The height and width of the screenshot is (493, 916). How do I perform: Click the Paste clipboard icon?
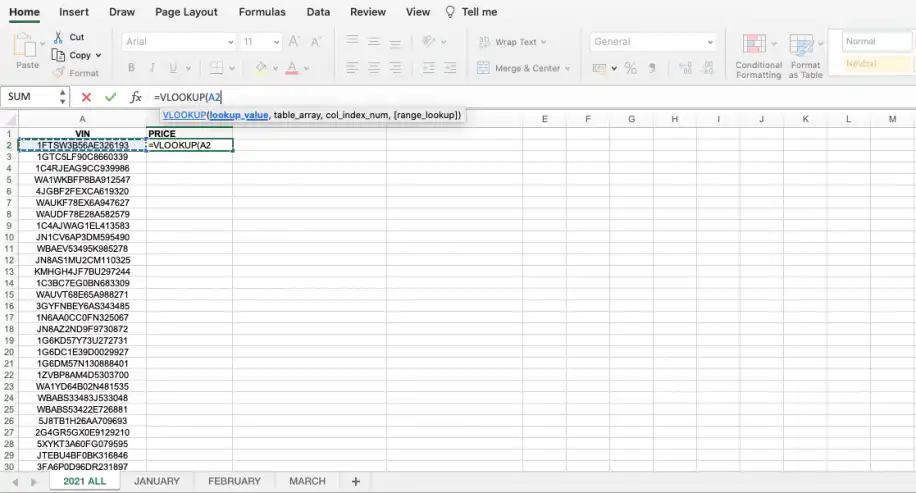coord(24,45)
